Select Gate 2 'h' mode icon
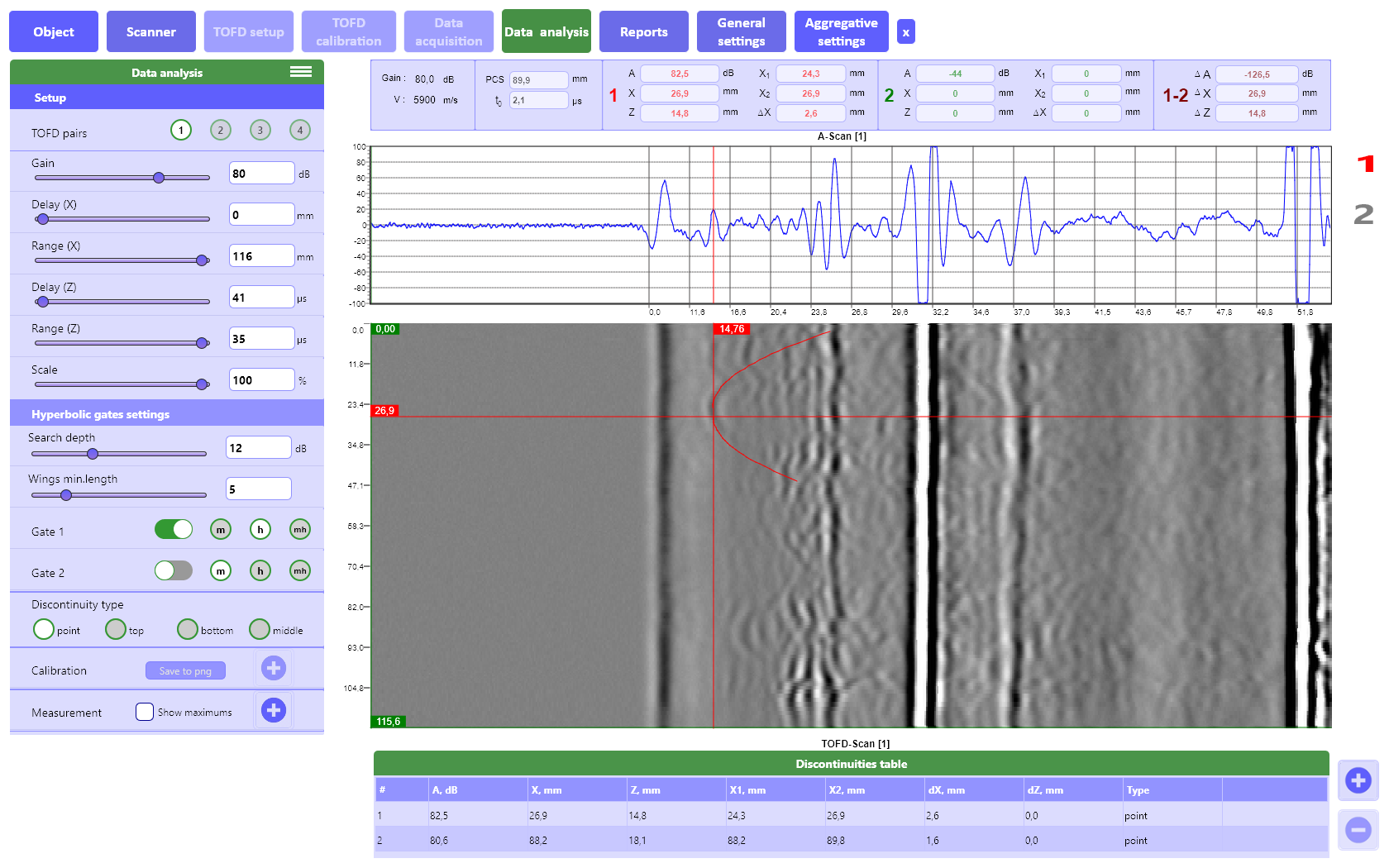The image size is (1389, 868). click(260, 571)
